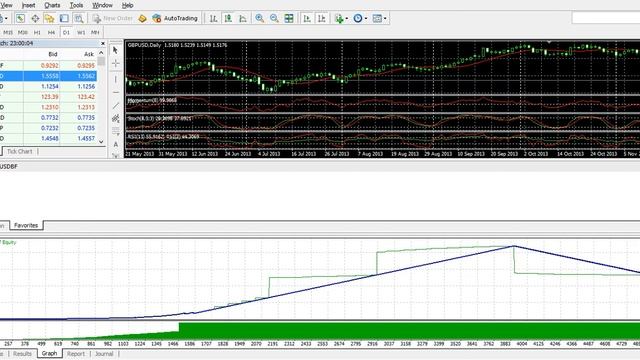This screenshot has height=360, width=640.
Task: Click the MetaEditor icon
Action: [x=142, y=18]
